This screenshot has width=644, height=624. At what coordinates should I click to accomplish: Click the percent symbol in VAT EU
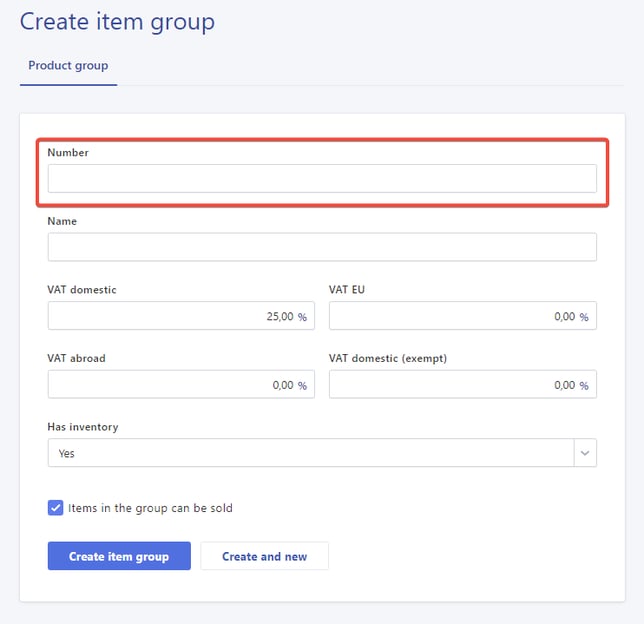[584, 317]
